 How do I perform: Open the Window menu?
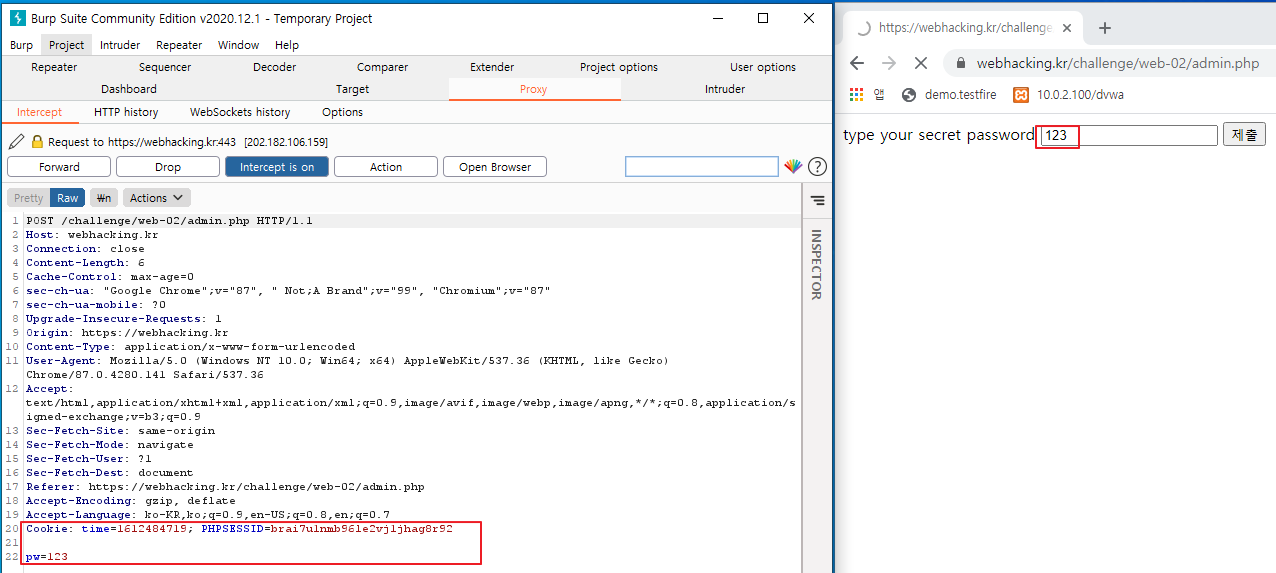tap(238, 45)
